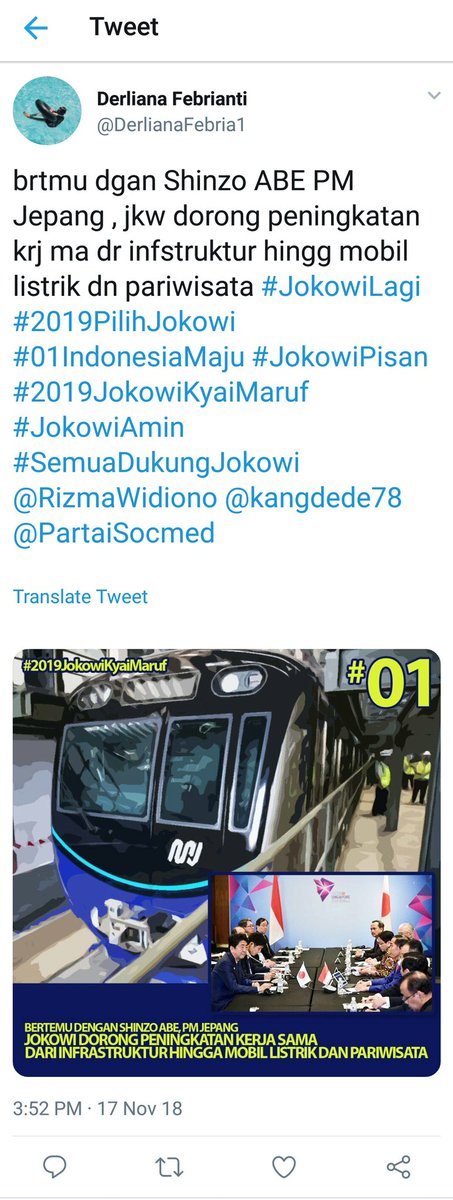Open hashtag #2019JokowiKyaiMaruf in tweet text
The image size is (453, 1200).
click(161, 392)
